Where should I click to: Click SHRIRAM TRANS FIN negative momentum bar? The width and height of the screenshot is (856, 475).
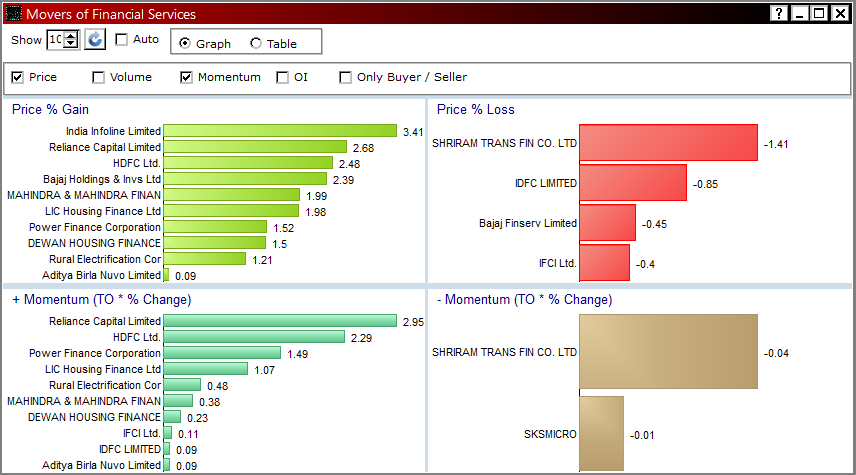point(668,352)
